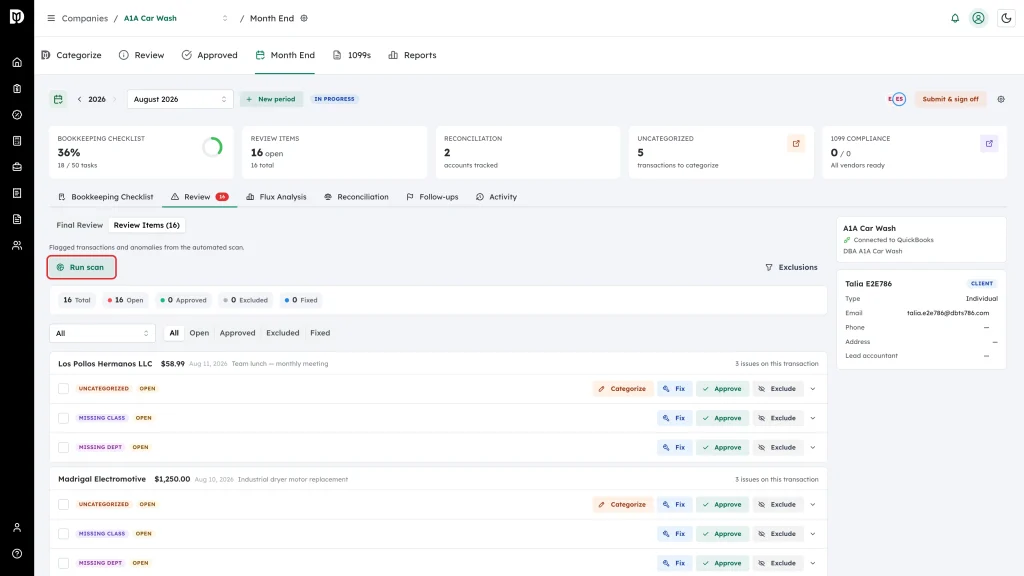Fix Los Pollos Hermanos Missing Dept issue
This screenshot has height=576, width=1024.
click(674, 447)
